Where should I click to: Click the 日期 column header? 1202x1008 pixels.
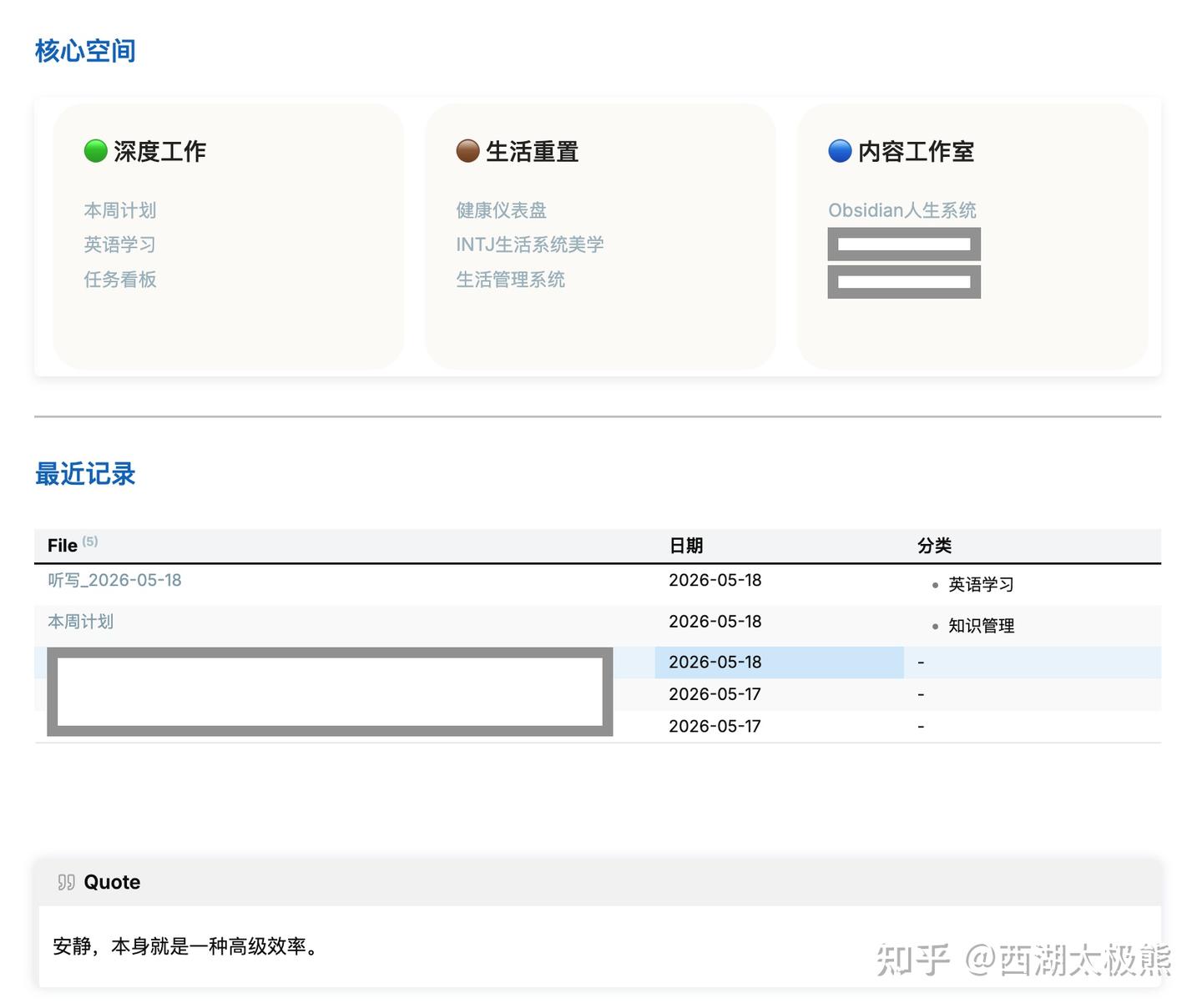click(686, 546)
